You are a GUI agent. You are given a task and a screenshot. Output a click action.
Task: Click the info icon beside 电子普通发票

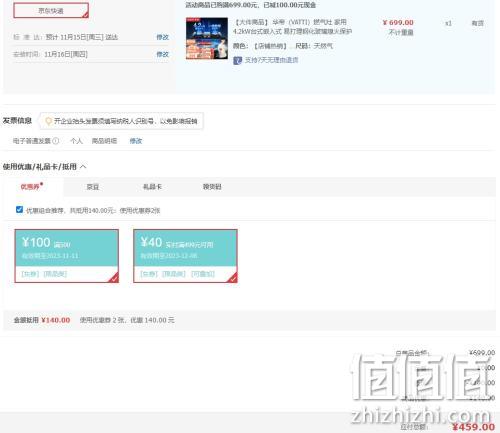click(x=56, y=141)
